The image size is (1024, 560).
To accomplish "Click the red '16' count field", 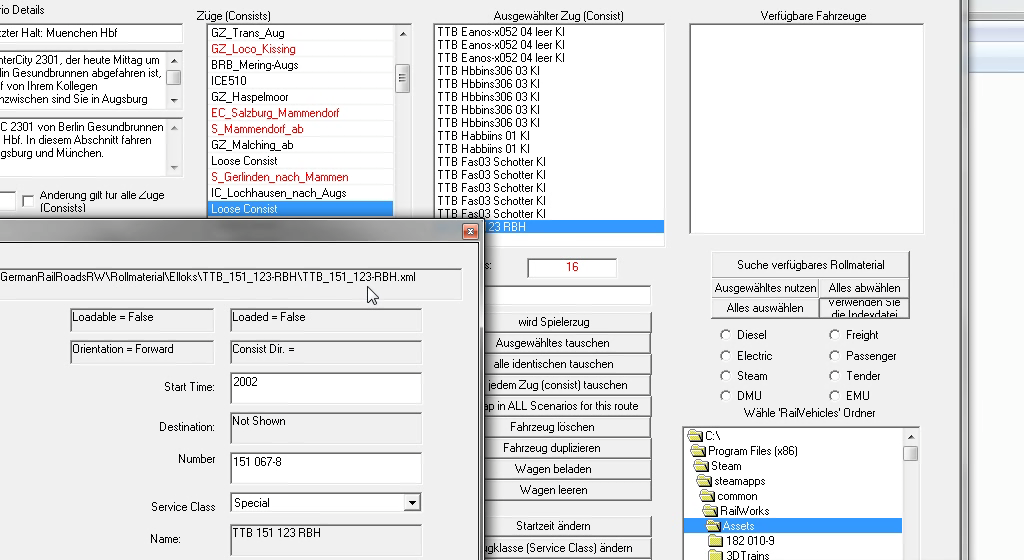I will click(572, 267).
